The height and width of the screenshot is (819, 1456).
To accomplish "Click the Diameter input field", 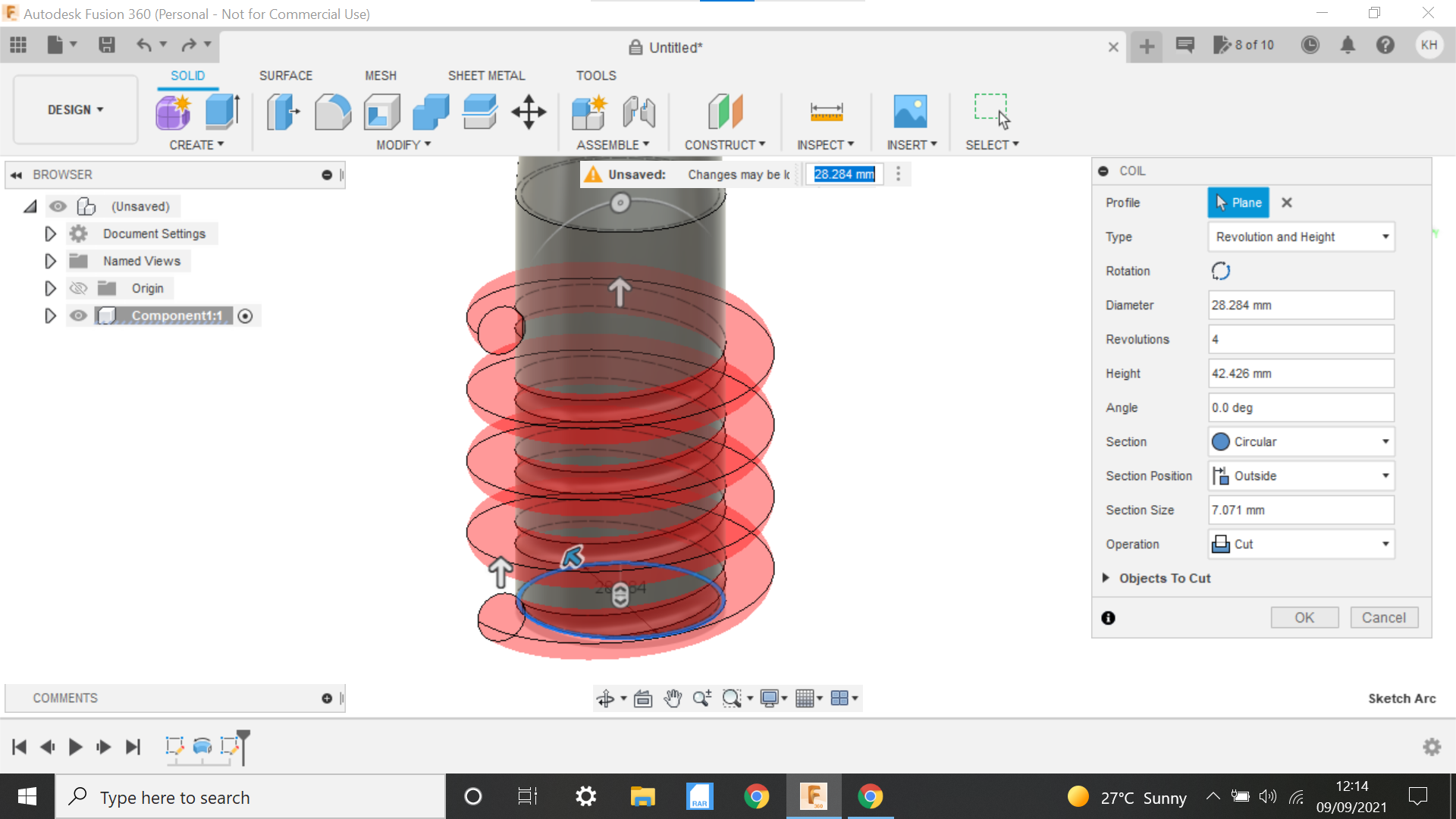I will pyautogui.click(x=1300, y=304).
